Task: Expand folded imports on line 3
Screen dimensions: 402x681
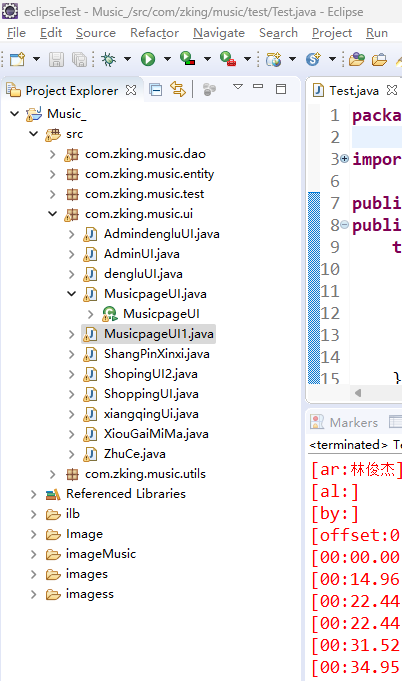Action: pyautogui.click(x=345, y=159)
